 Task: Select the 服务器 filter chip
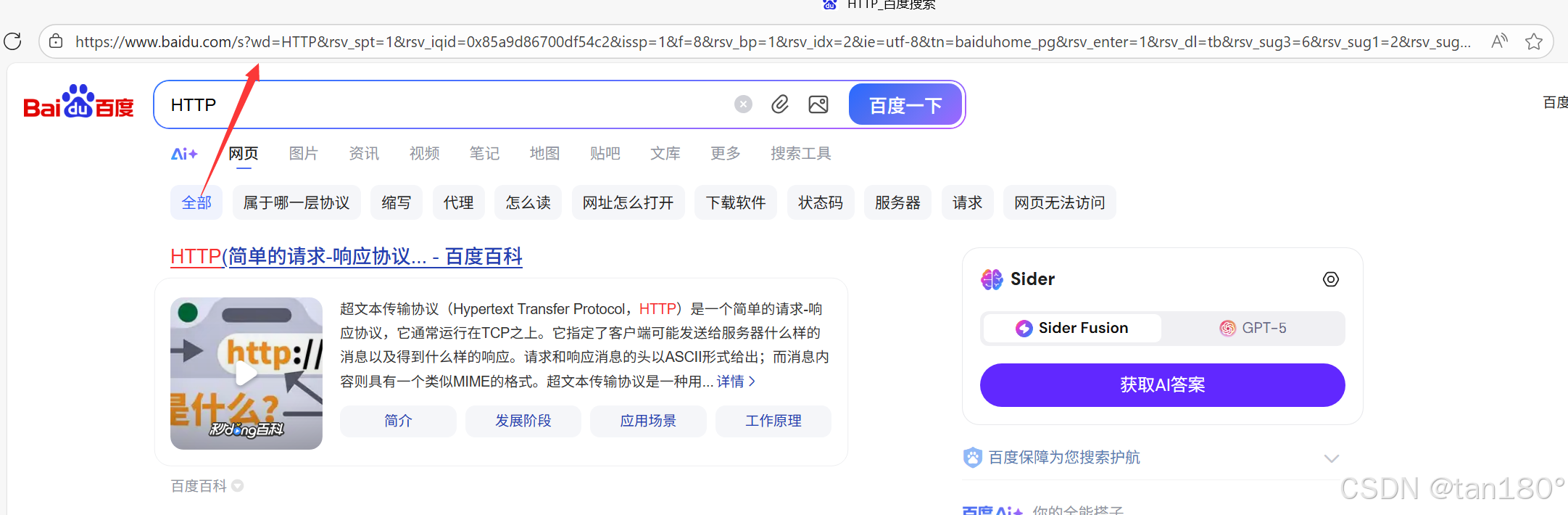[x=897, y=202]
